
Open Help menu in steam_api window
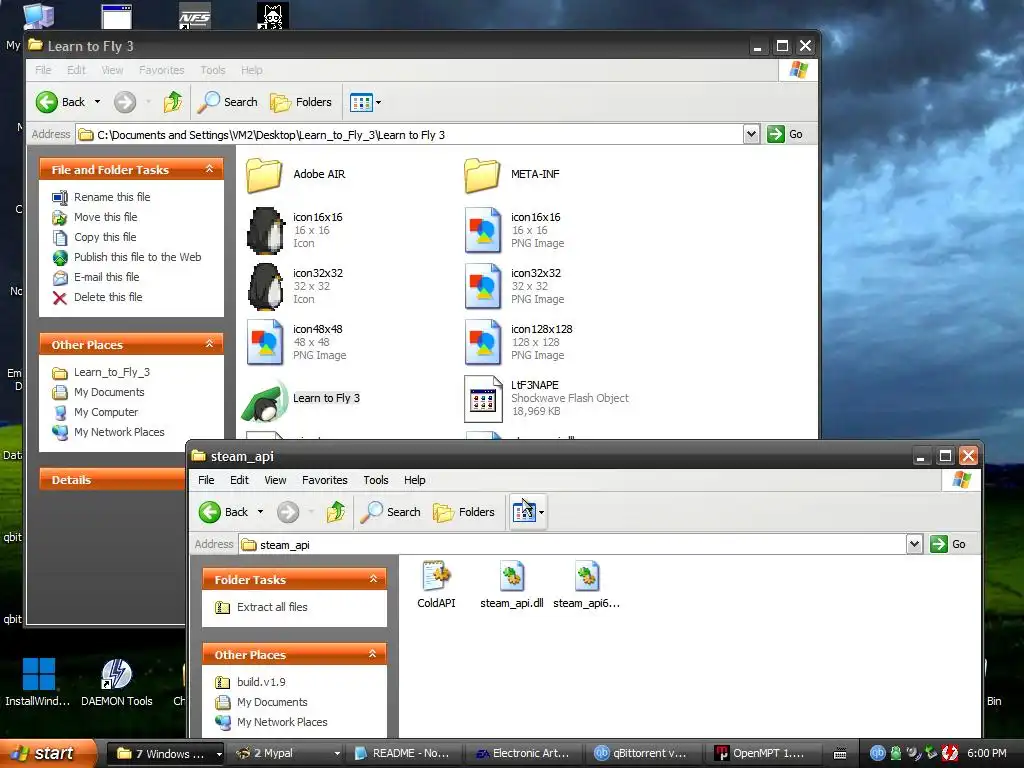click(x=414, y=480)
